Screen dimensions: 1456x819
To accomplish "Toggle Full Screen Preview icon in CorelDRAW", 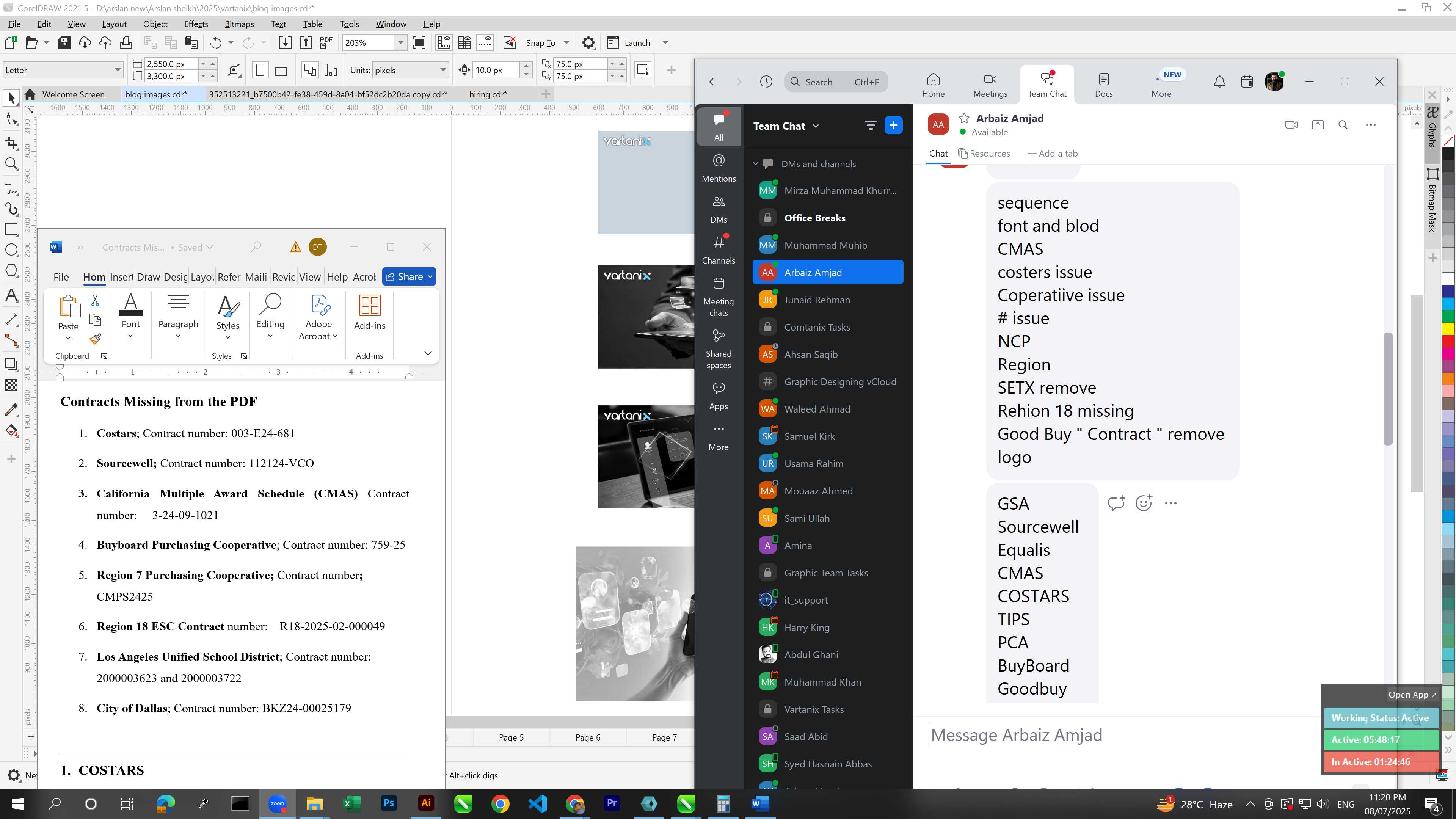I will point(419,42).
